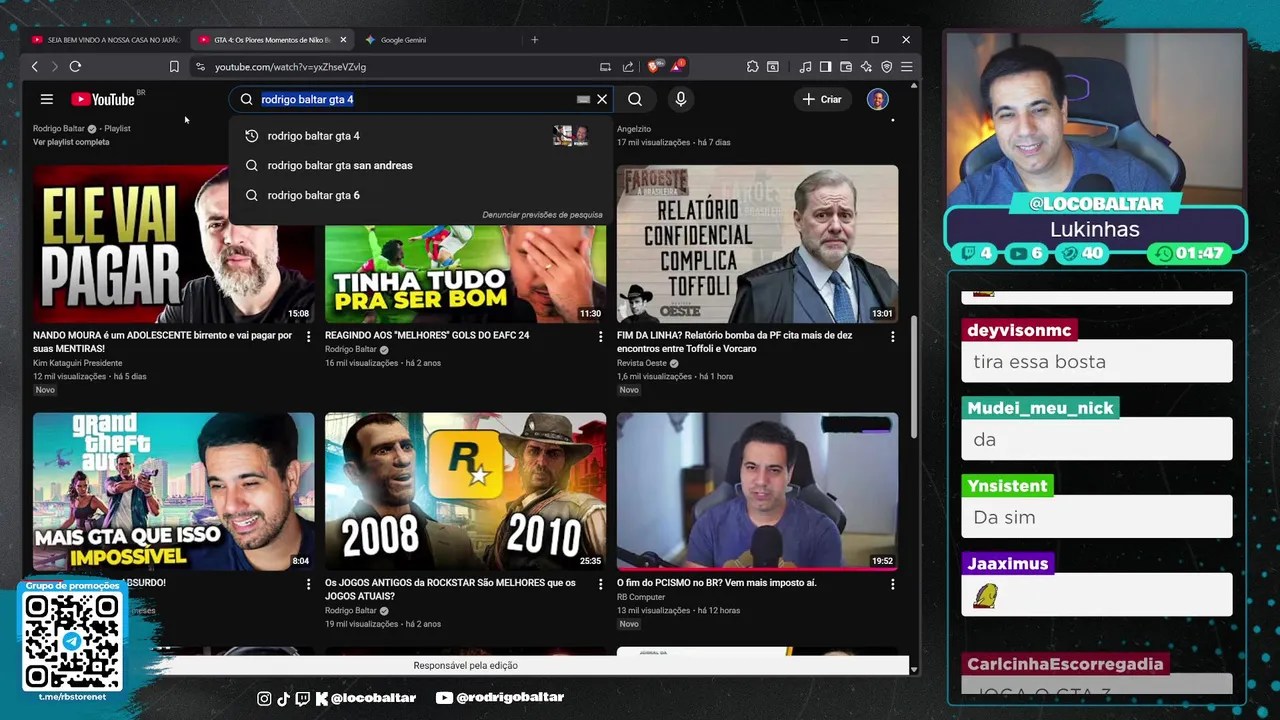The image size is (1280, 720).
Task: Open TINHA TUDO PRA SER BOM thumbnail
Action: [465, 274]
